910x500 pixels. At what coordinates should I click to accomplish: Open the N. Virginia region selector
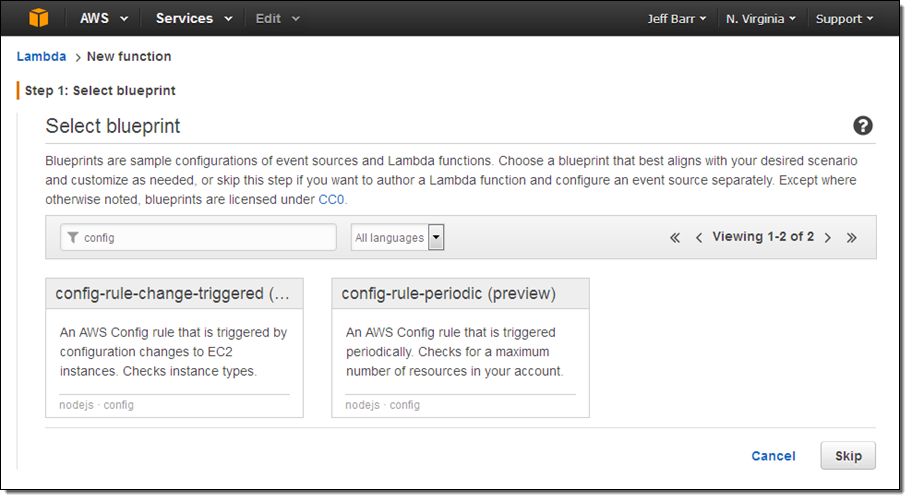click(761, 18)
